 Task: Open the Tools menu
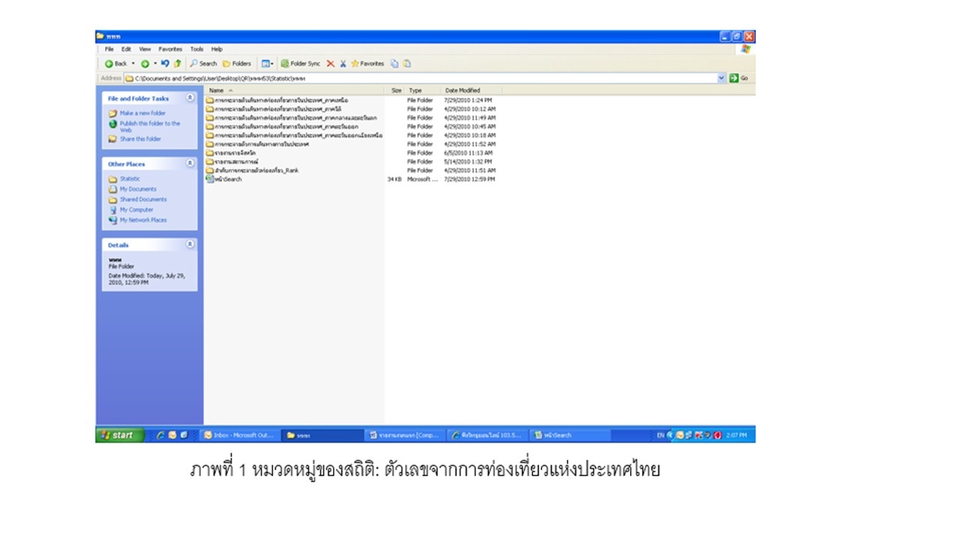coord(197,49)
